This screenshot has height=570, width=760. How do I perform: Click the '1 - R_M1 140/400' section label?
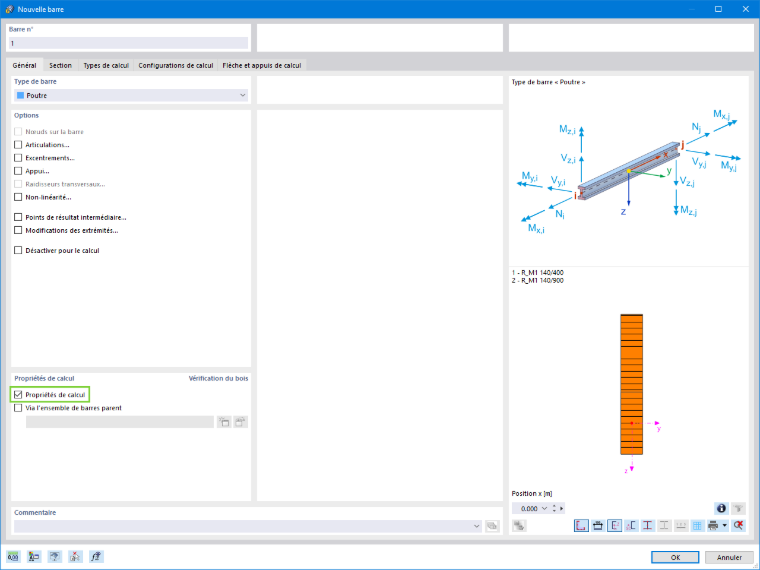click(538, 272)
